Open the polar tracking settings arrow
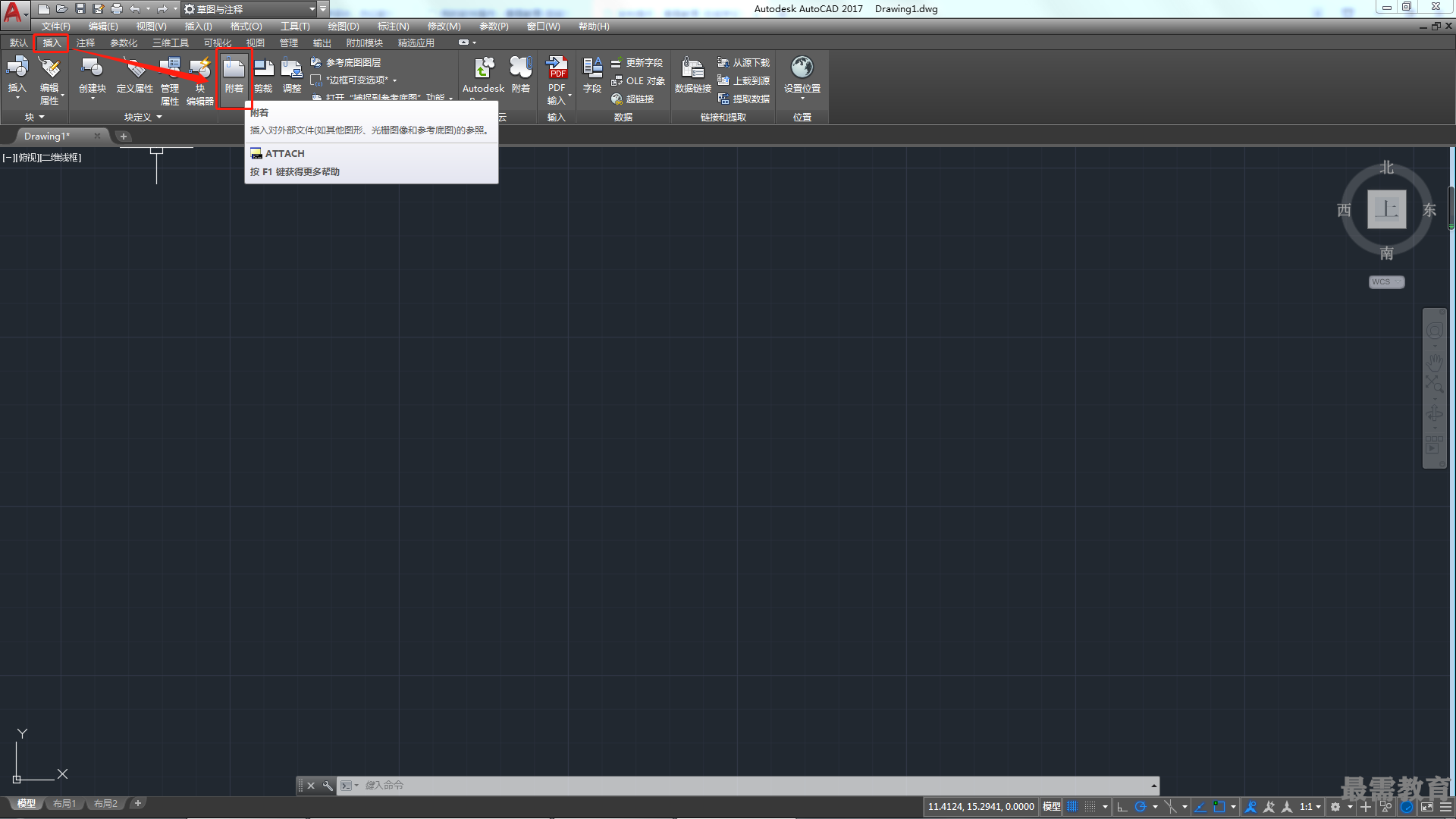The height and width of the screenshot is (819, 1456). pyautogui.click(x=1155, y=807)
